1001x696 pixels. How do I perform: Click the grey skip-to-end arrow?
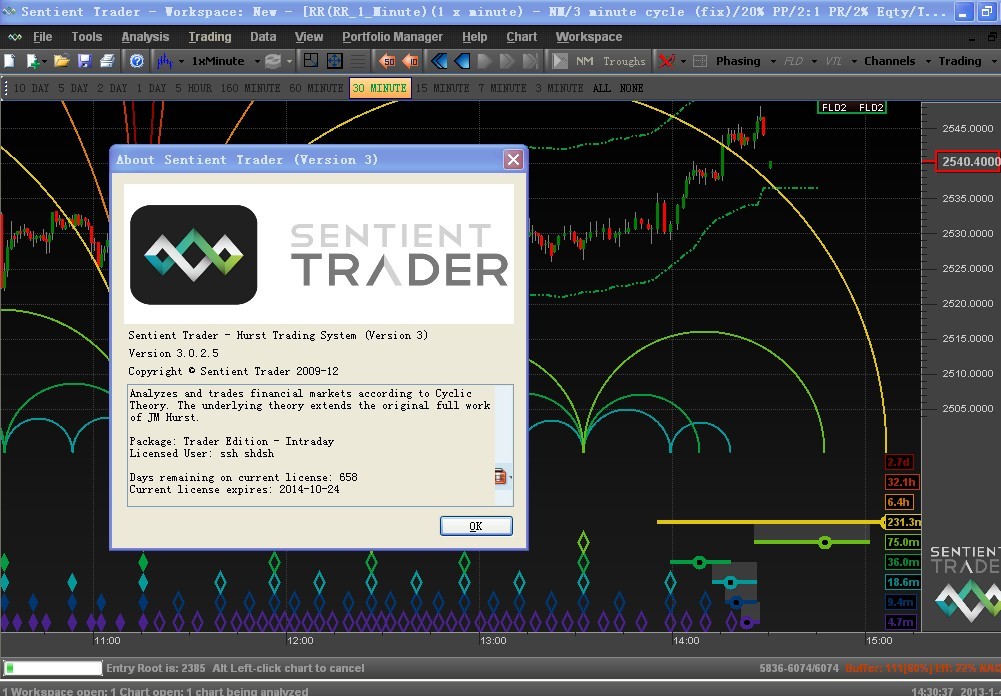(x=531, y=61)
